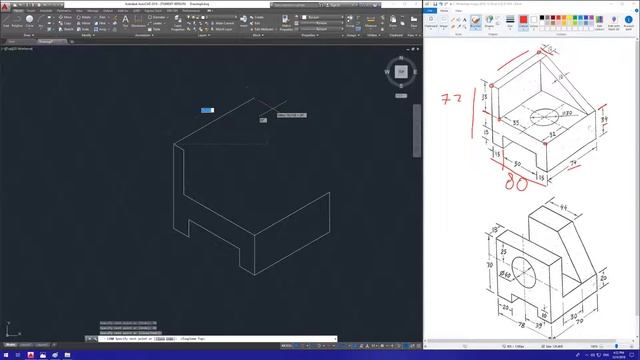The image size is (640, 360).
Task: Click the Leader tool in Annotation panel
Action: (156, 23)
